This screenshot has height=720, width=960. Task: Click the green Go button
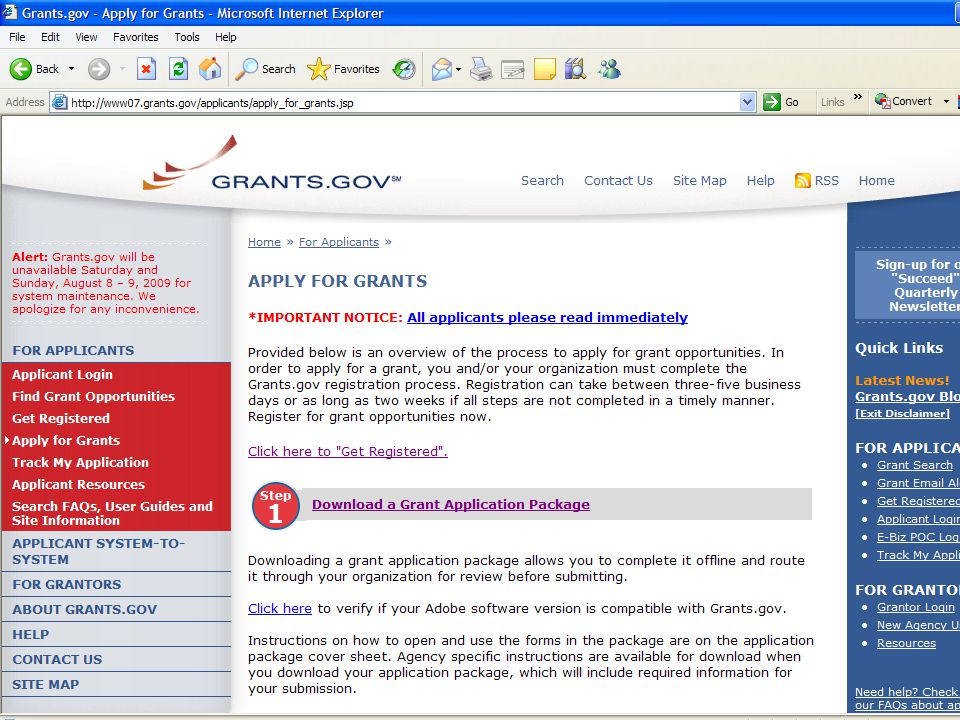click(781, 102)
